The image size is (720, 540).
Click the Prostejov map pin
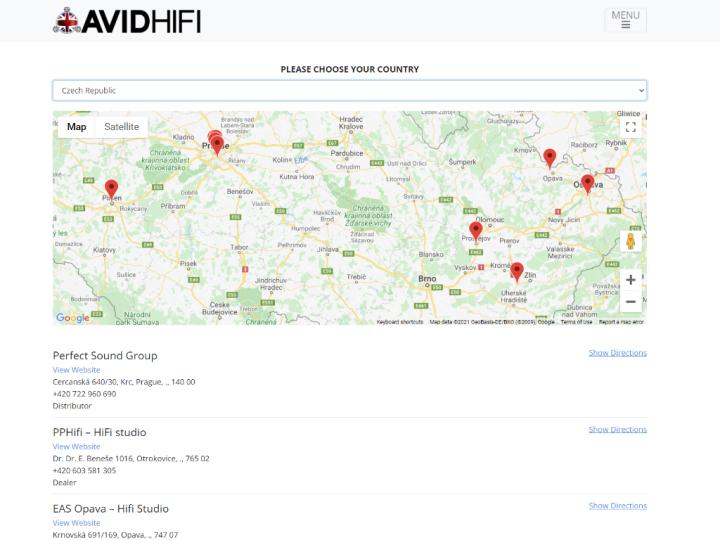pos(476,231)
